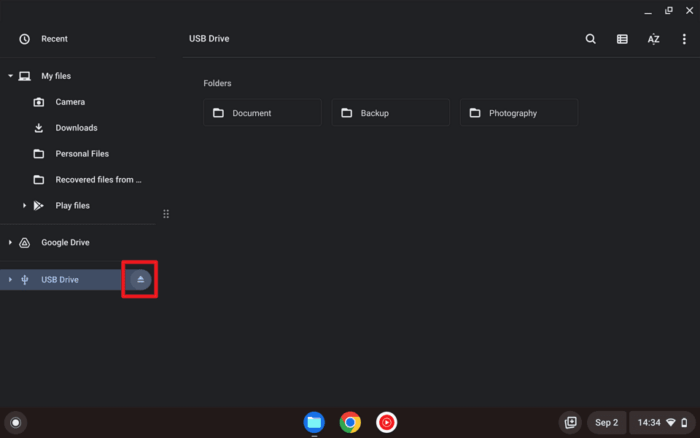Viewport: 700px width, 438px height.
Task: Click the battery status icon
Action: (684, 422)
